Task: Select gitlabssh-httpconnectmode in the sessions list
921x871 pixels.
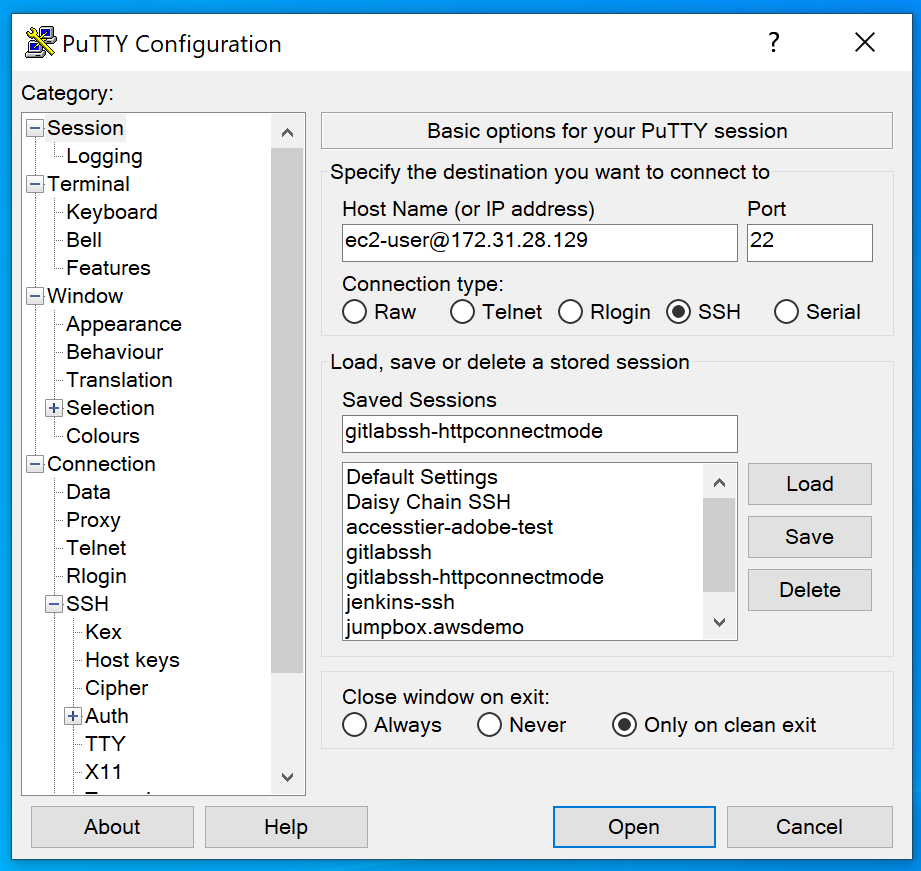Action: 524,577
